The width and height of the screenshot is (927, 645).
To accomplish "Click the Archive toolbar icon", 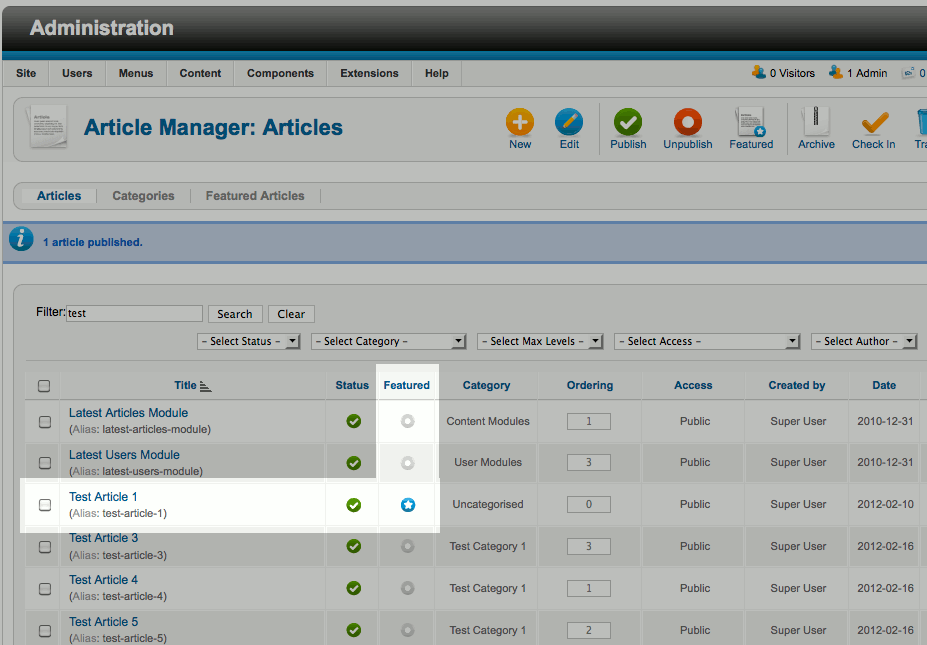I will point(816,123).
